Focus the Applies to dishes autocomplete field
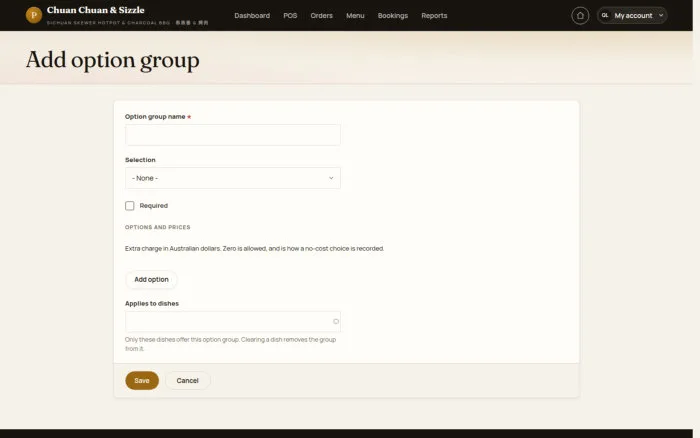Image resolution: width=700 pixels, height=438 pixels. (x=233, y=321)
